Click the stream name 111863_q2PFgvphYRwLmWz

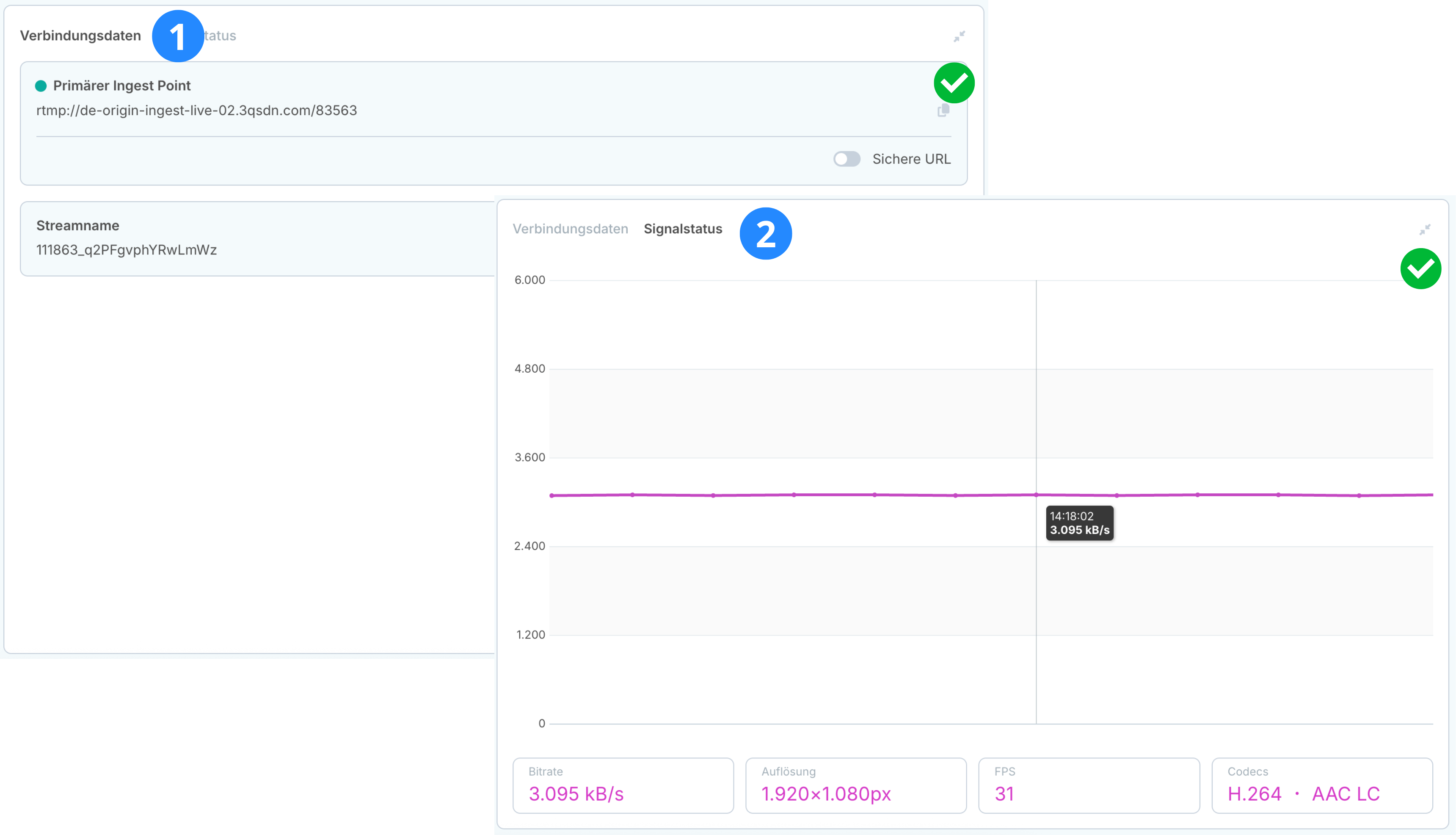[x=126, y=250]
